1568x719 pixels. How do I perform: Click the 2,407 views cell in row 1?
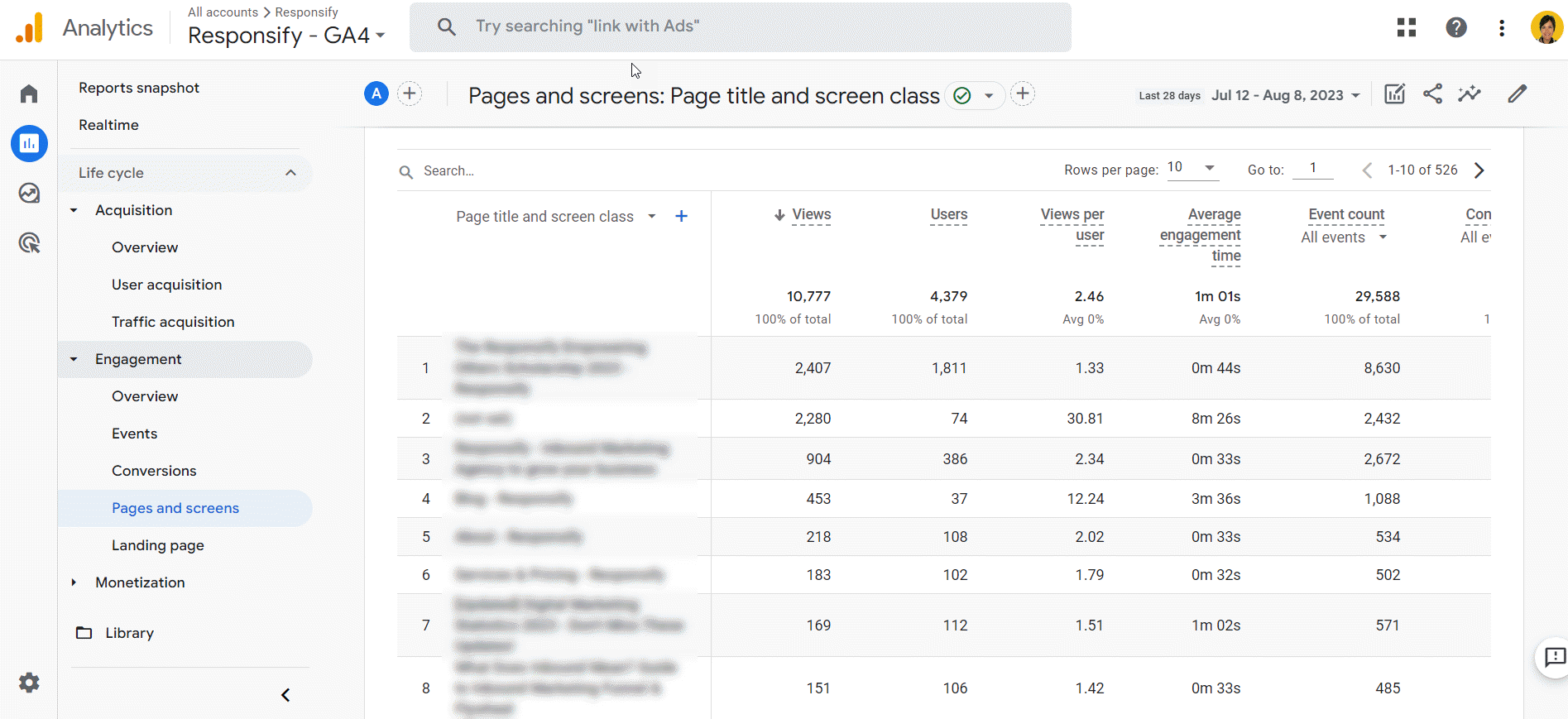[813, 368]
